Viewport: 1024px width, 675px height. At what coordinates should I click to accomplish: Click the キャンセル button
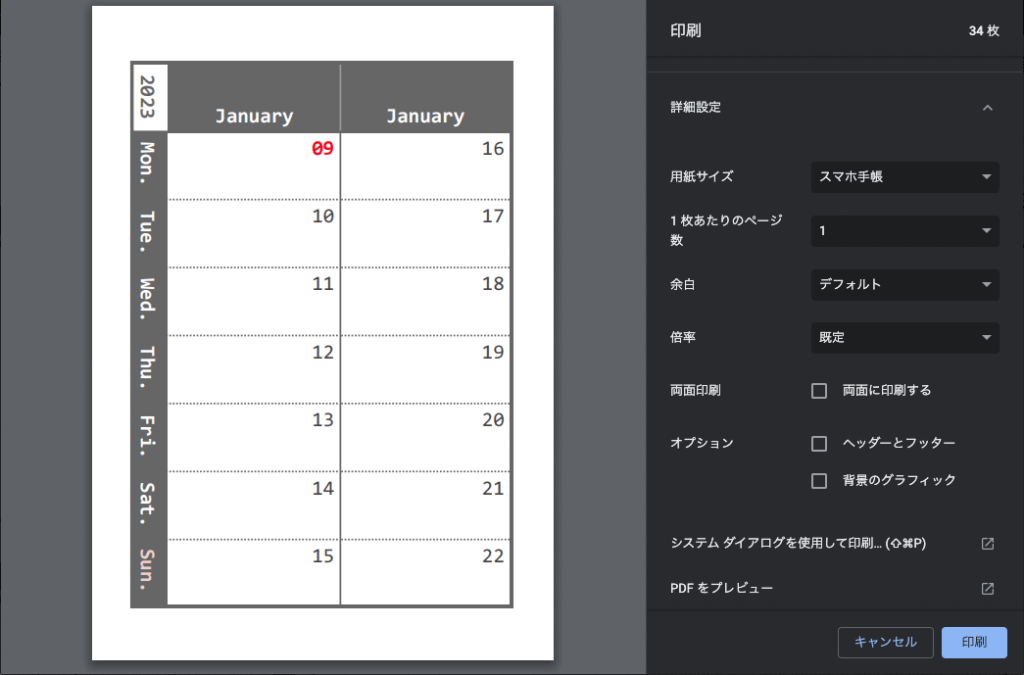click(884, 643)
